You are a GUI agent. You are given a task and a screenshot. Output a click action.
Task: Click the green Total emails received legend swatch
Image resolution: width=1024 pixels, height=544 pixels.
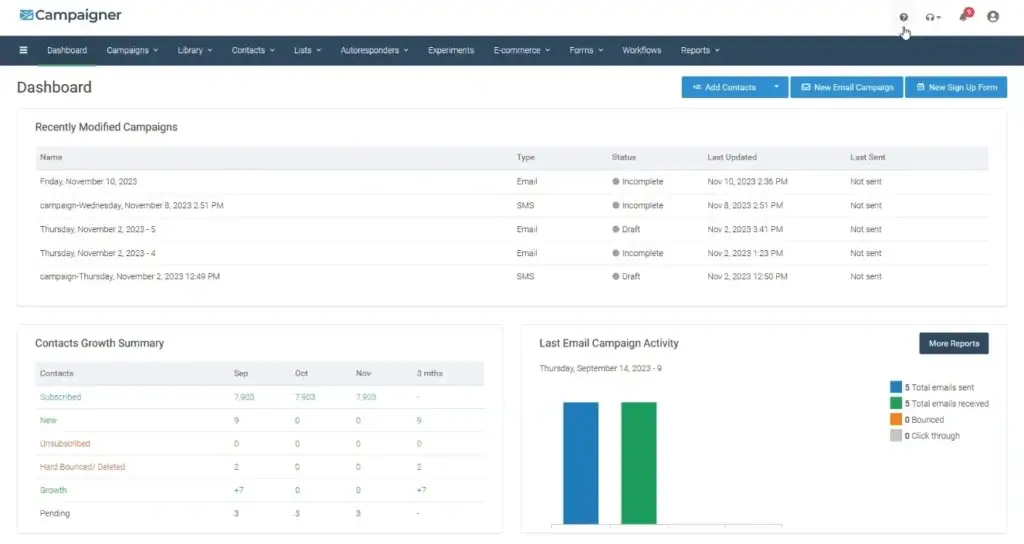click(x=895, y=404)
